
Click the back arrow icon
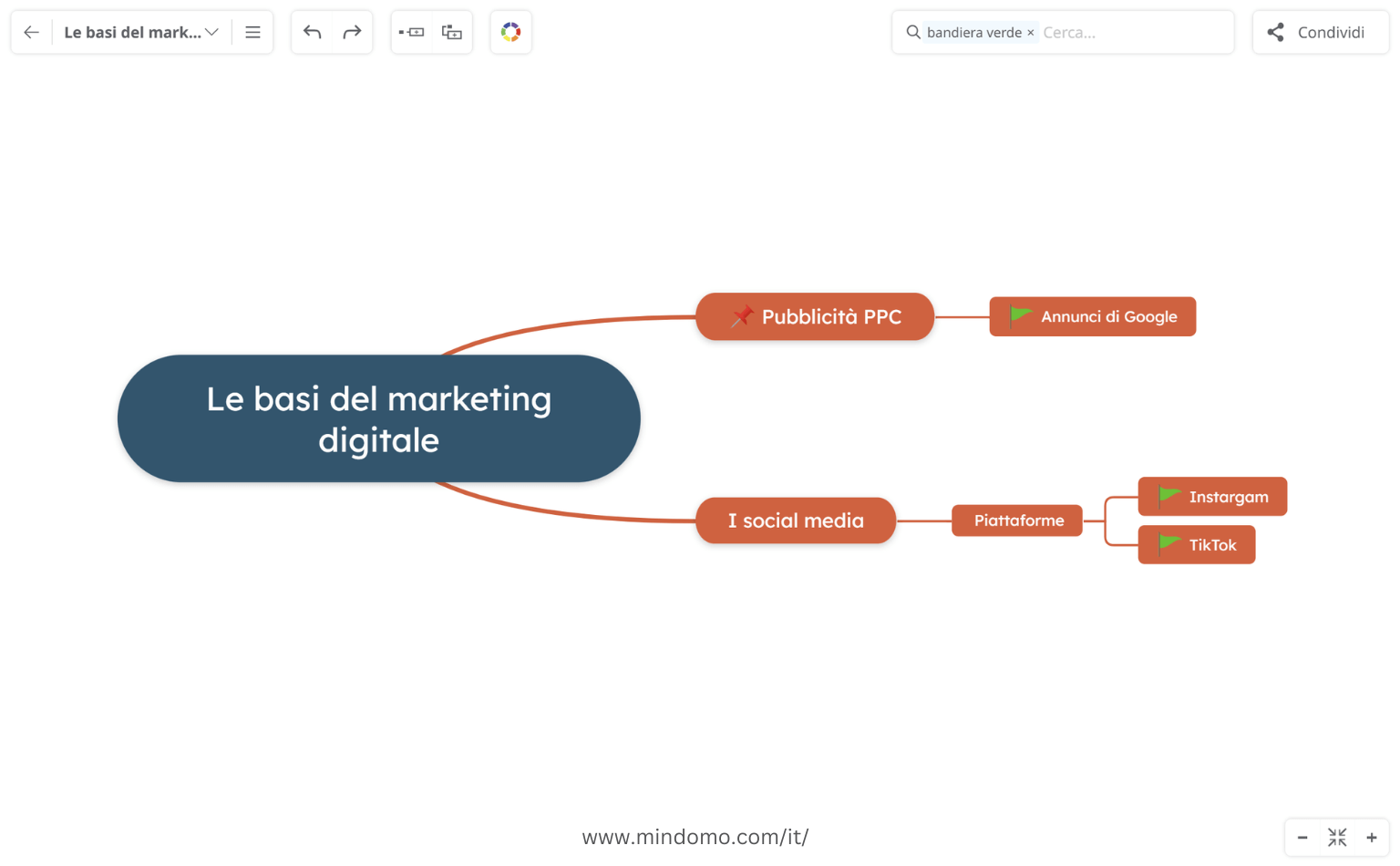tap(32, 33)
